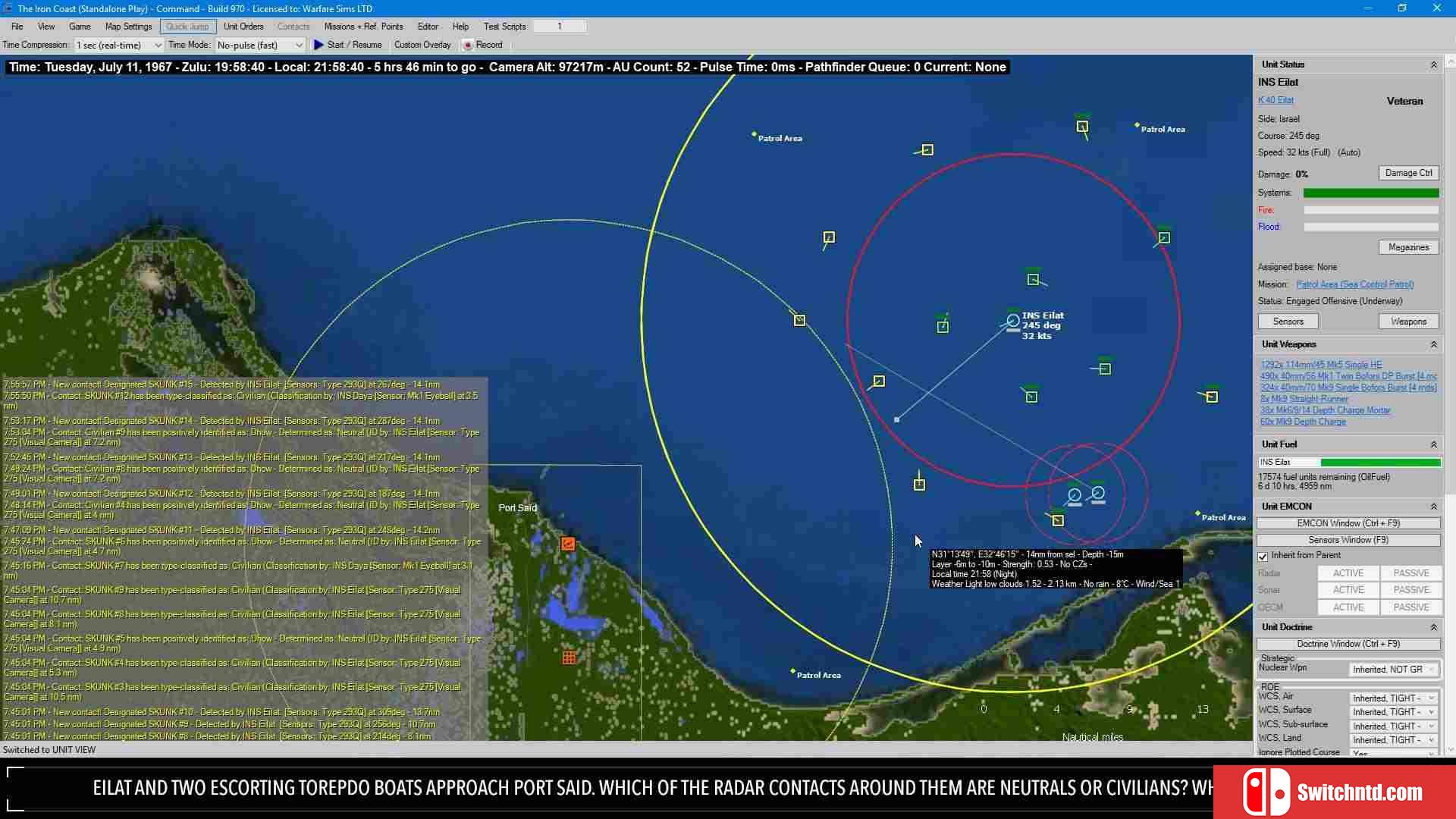The image size is (1456, 819).
Task: Select the orange grid facility icon below Port Said
Action: coord(569,657)
